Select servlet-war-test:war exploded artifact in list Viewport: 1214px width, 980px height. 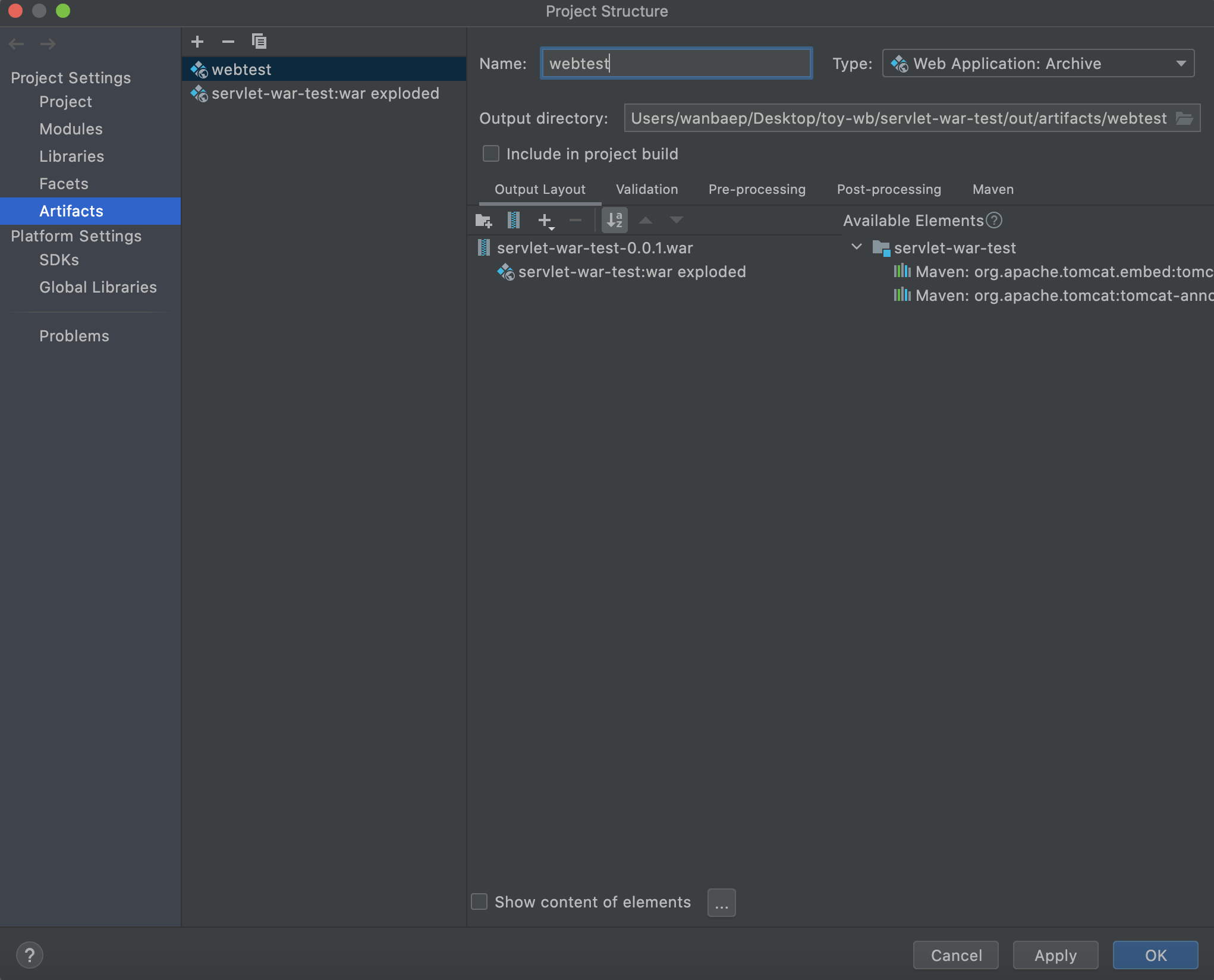(325, 93)
